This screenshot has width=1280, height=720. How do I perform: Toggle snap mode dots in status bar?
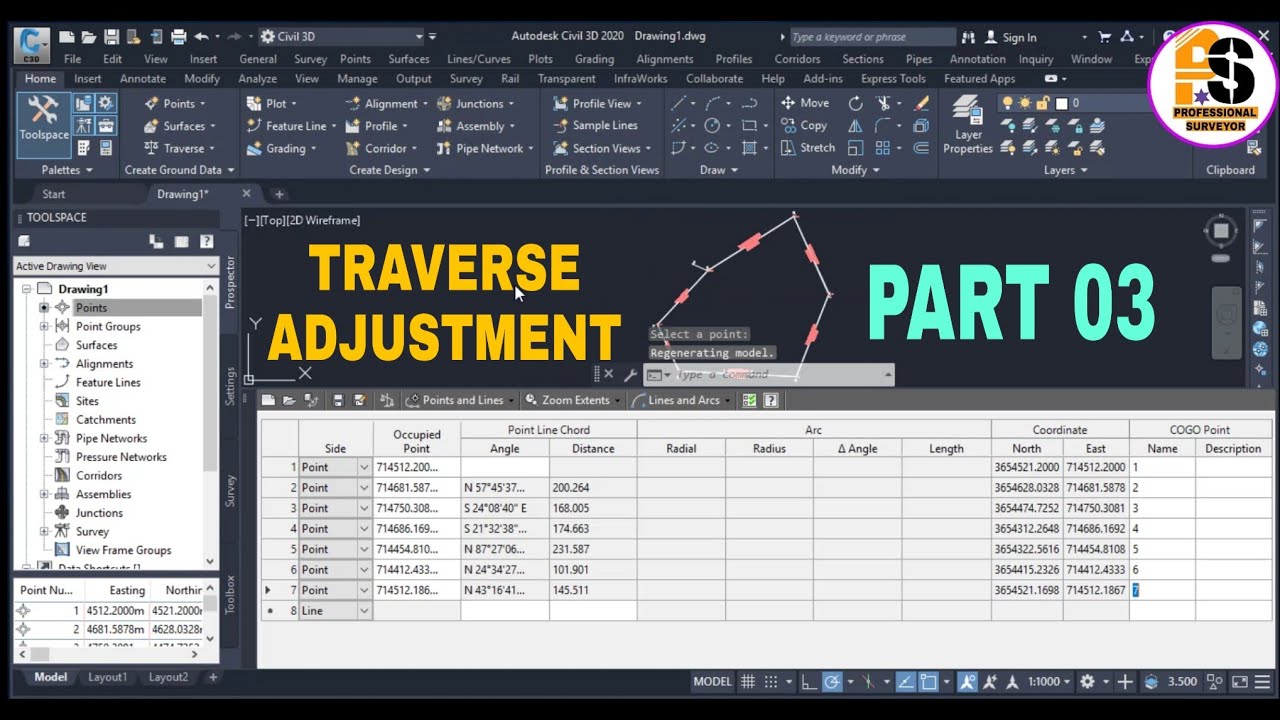pyautogui.click(x=771, y=681)
